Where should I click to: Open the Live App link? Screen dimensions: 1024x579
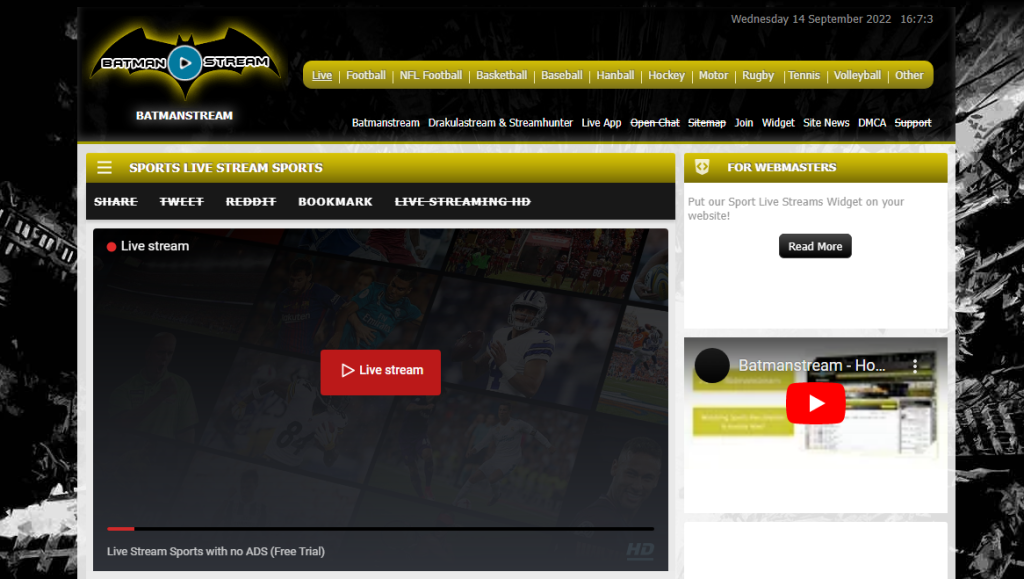click(601, 123)
